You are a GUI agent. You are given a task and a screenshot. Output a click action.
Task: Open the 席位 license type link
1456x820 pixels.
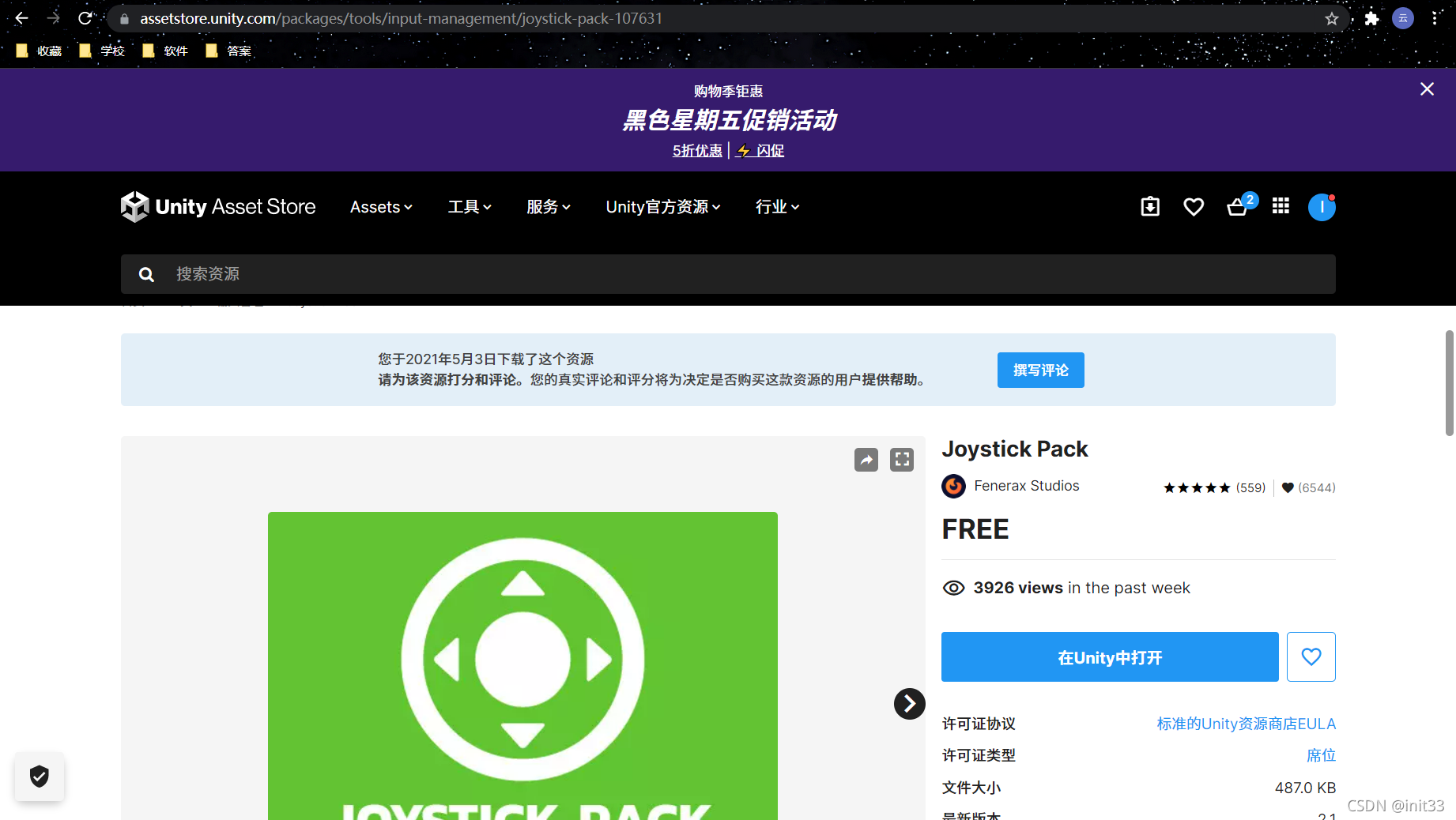point(1321,755)
